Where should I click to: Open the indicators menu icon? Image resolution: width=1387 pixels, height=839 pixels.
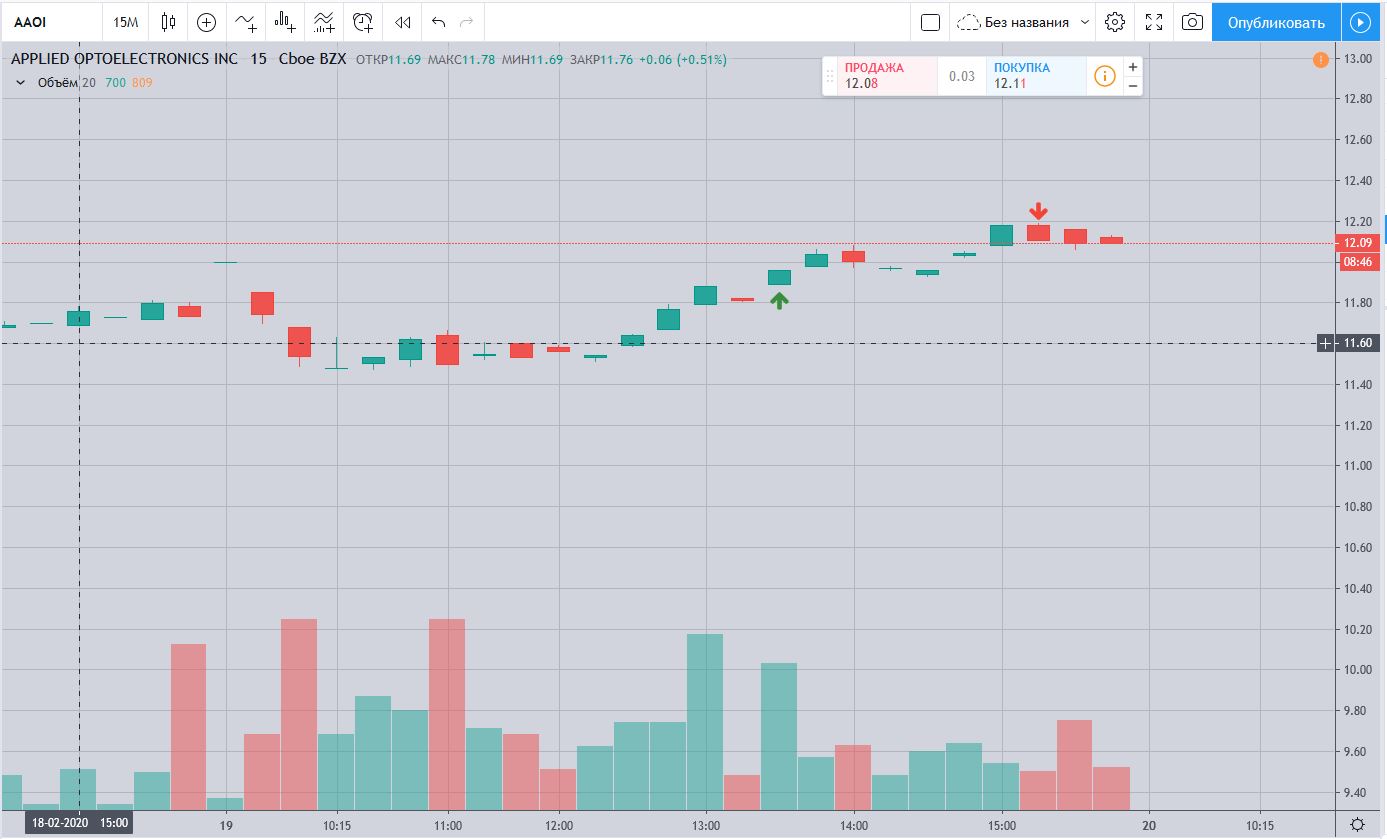(x=245, y=22)
